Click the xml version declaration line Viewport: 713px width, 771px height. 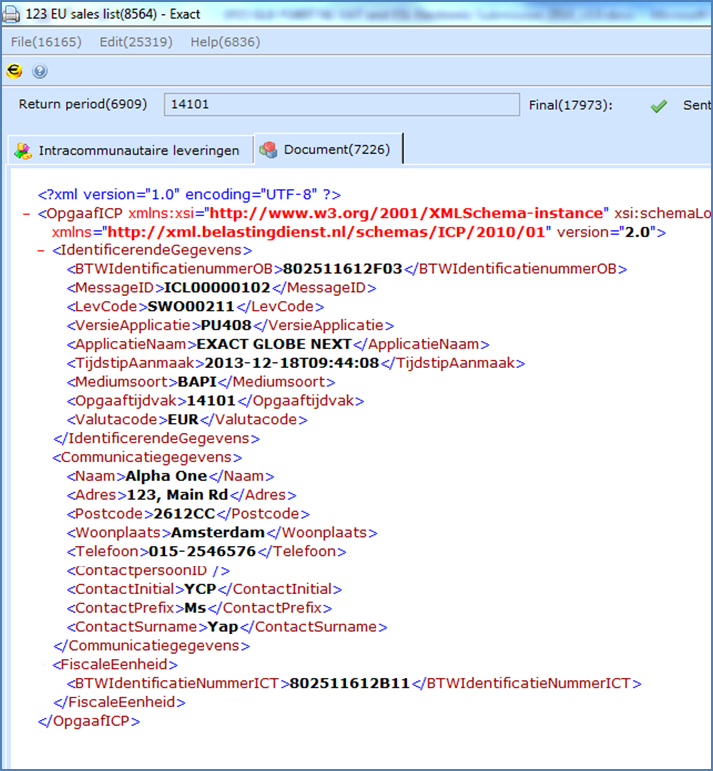pos(189,195)
